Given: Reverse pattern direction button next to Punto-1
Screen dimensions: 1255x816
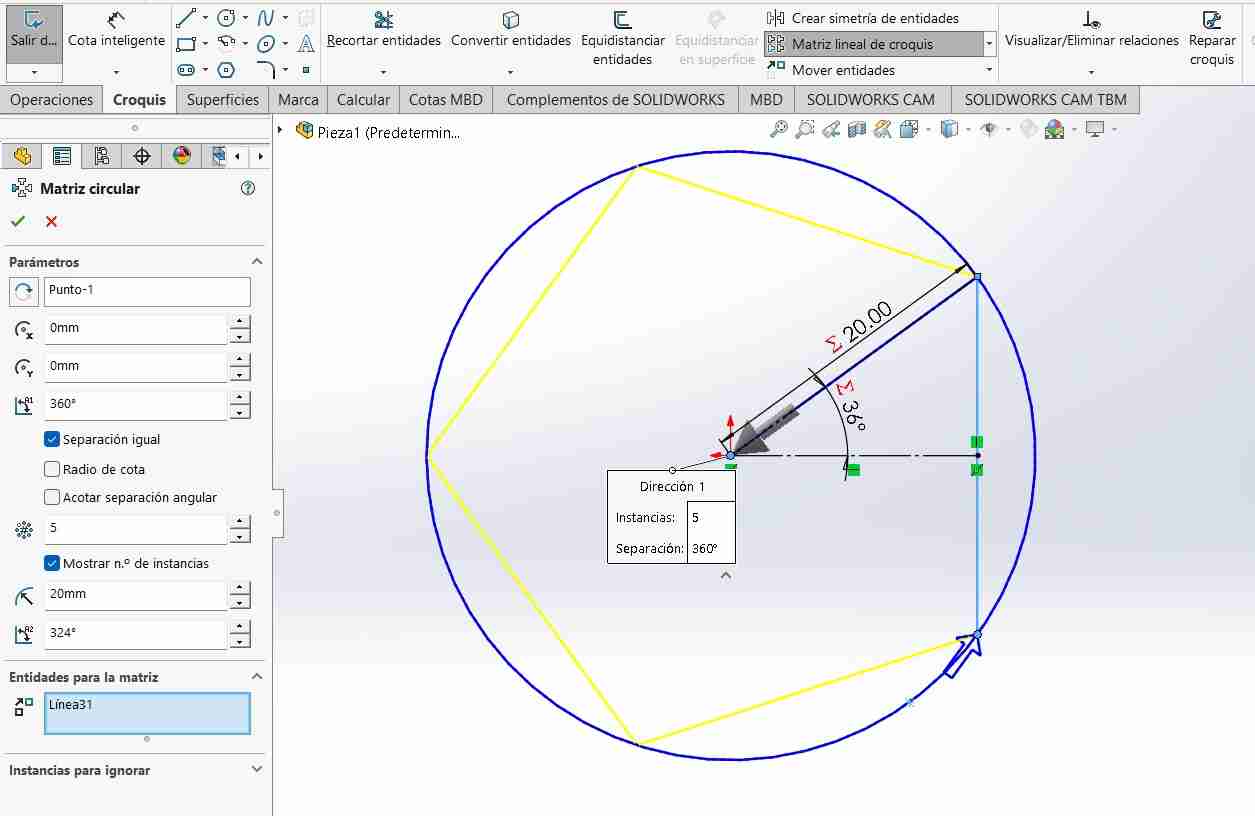Looking at the screenshot, I should click(24, 292).
